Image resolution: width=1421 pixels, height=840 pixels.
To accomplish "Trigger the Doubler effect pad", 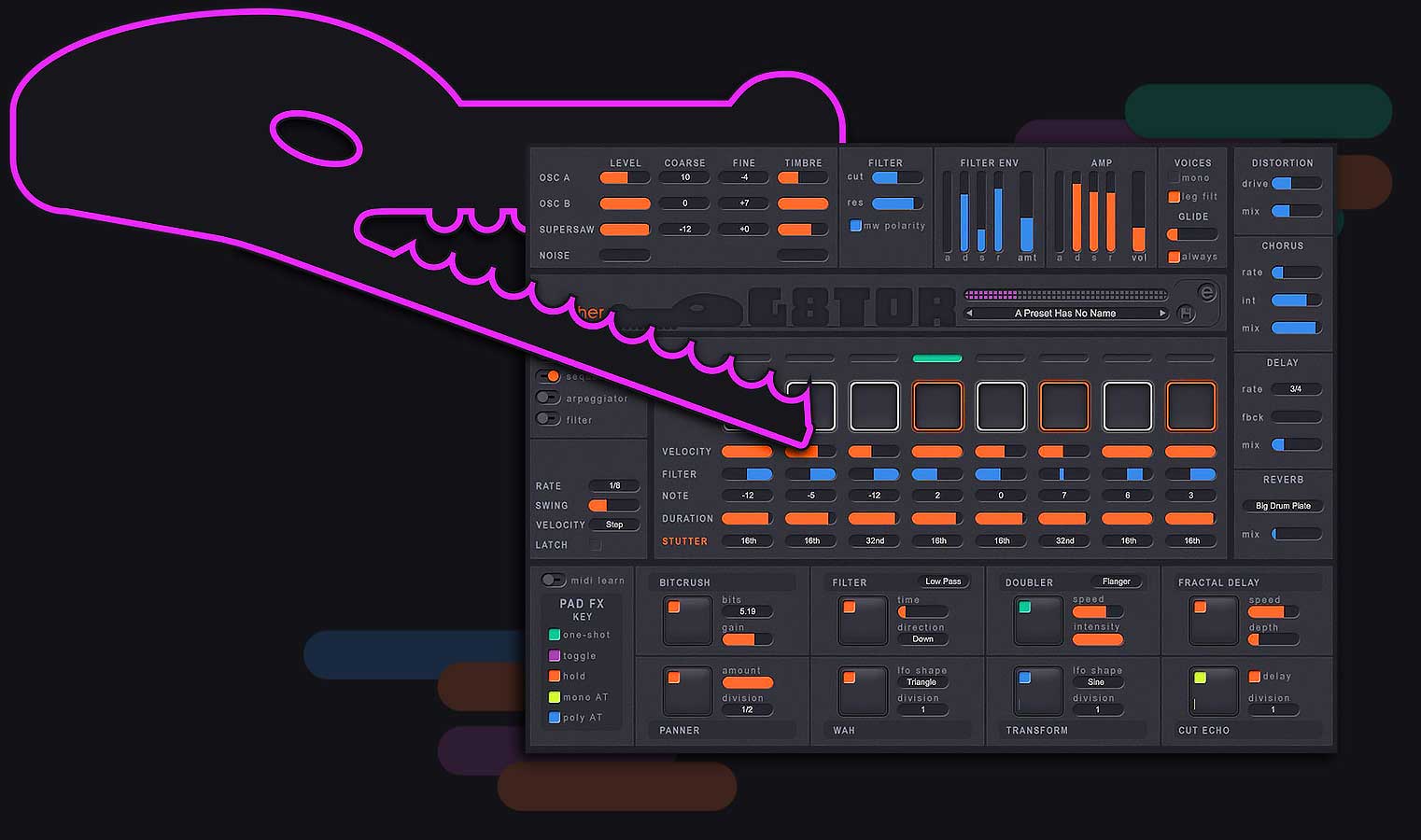I will tap(1037, 621).
